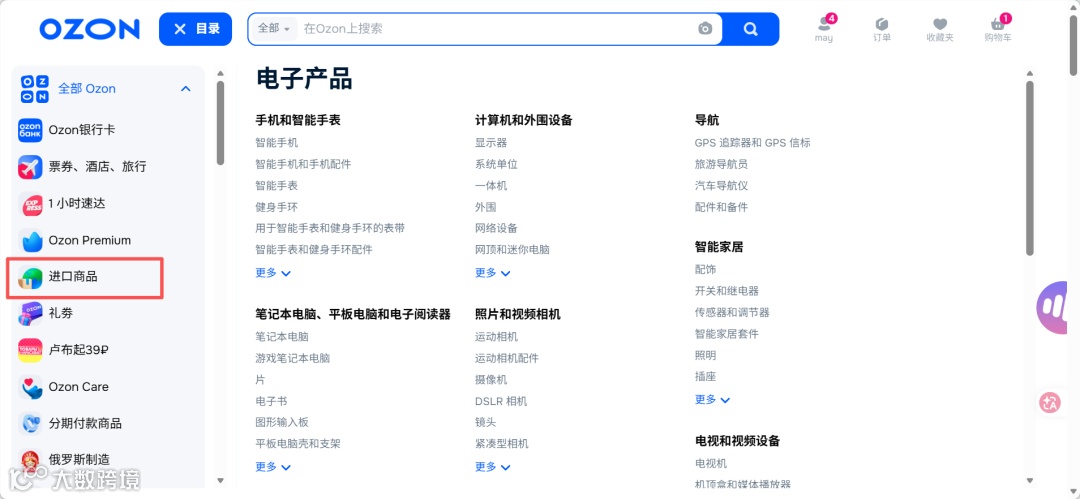The image size is (1080, 499).
Task: Expand 更多 under 笔记本电脑、平板电脑和电子阅读器
Action: pyautogui.click(x=273, y=467)
